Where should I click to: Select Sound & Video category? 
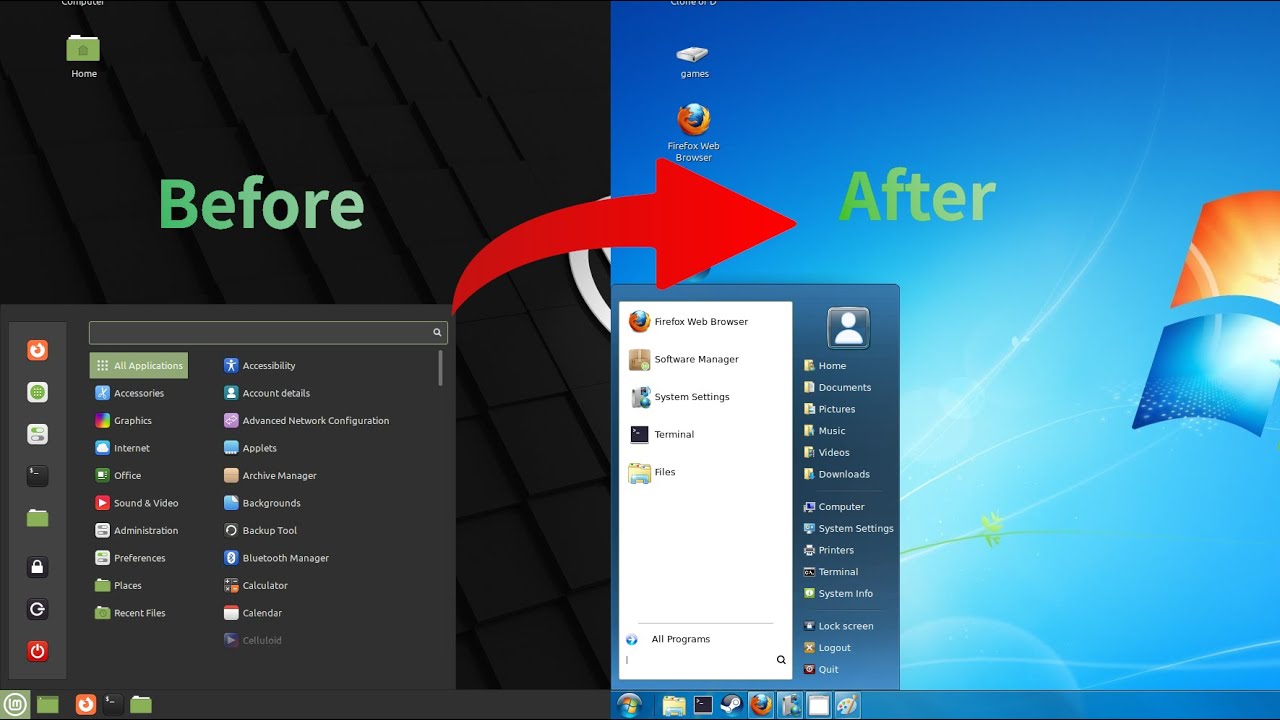(137, 503)
